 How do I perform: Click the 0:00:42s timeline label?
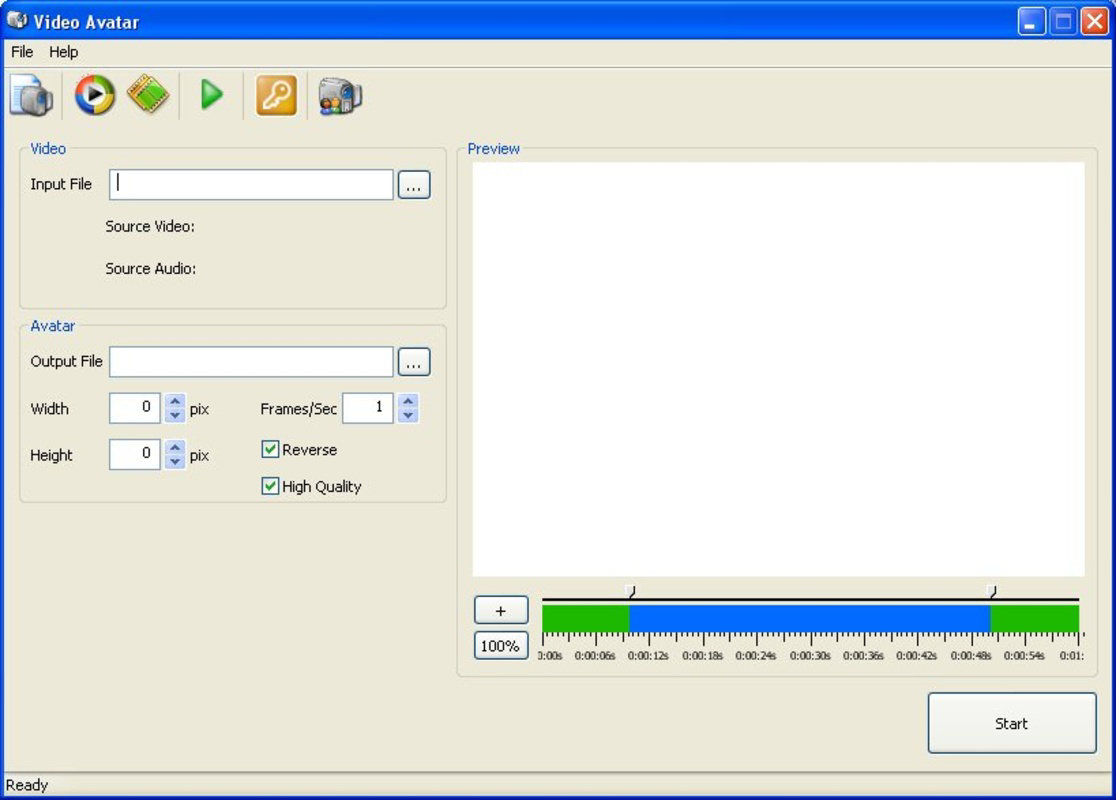click(x=917, y=656)
